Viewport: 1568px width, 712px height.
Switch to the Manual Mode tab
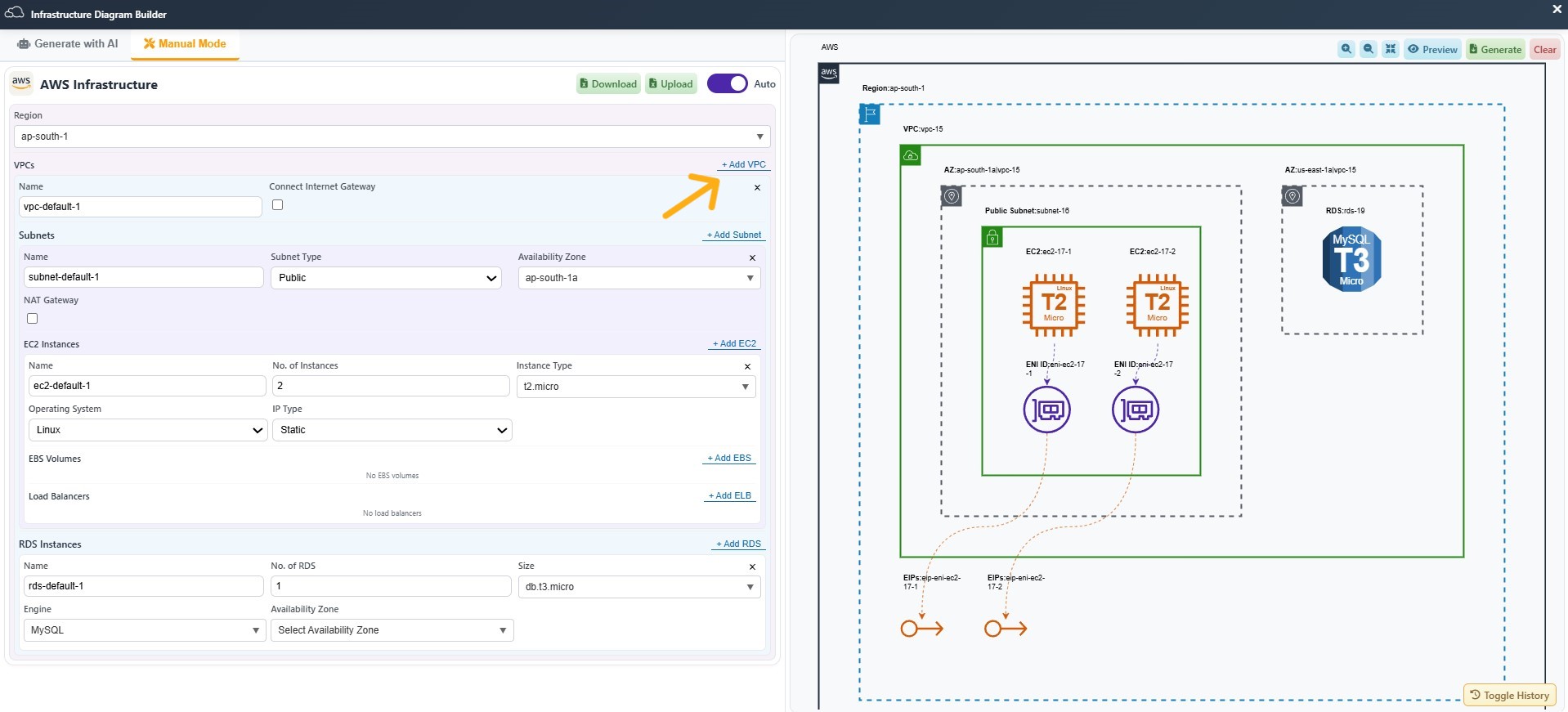coord(185,43)
